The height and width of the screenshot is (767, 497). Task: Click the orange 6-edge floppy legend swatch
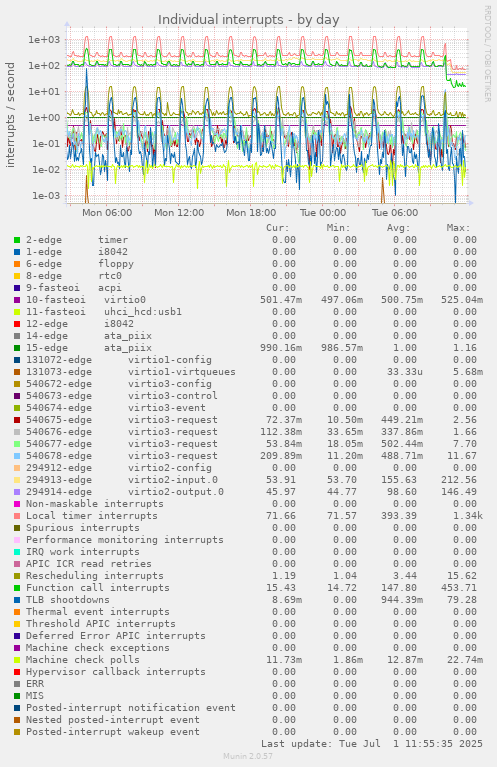17,264
